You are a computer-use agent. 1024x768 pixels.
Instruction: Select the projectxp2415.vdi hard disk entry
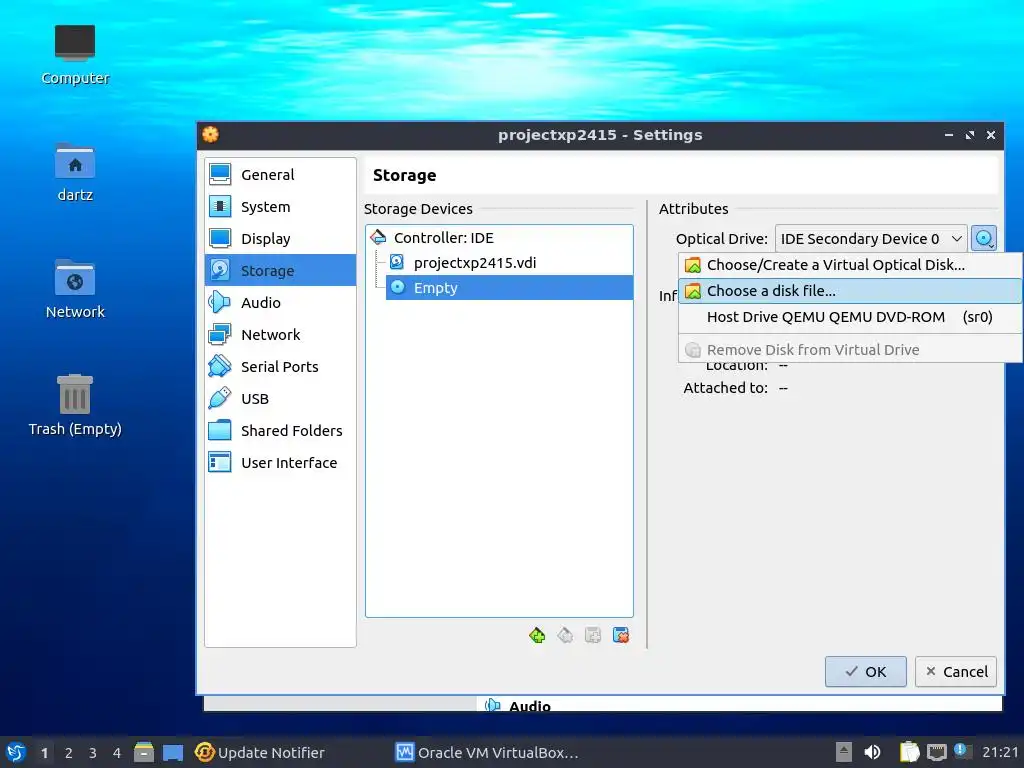pos(509,263)
